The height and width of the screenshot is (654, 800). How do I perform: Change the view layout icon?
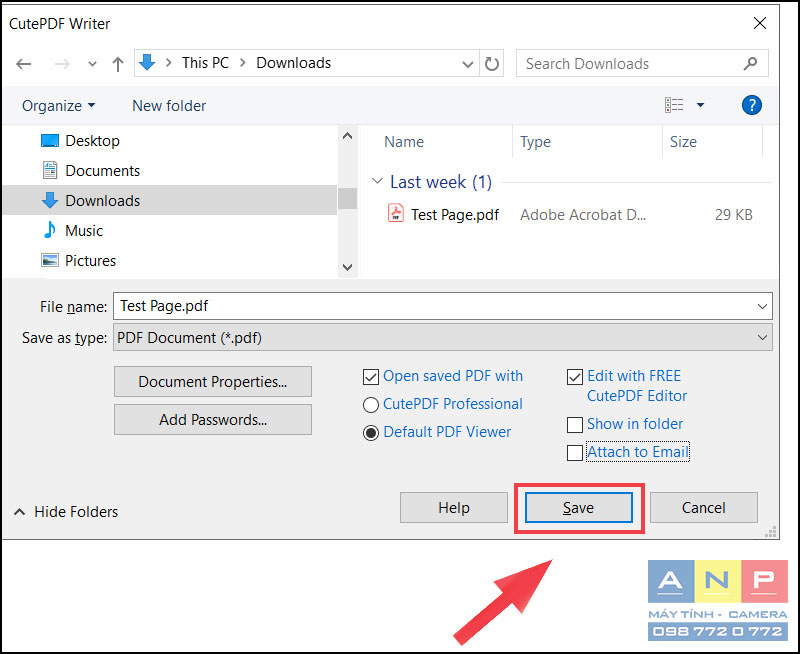tap(674, 105)
